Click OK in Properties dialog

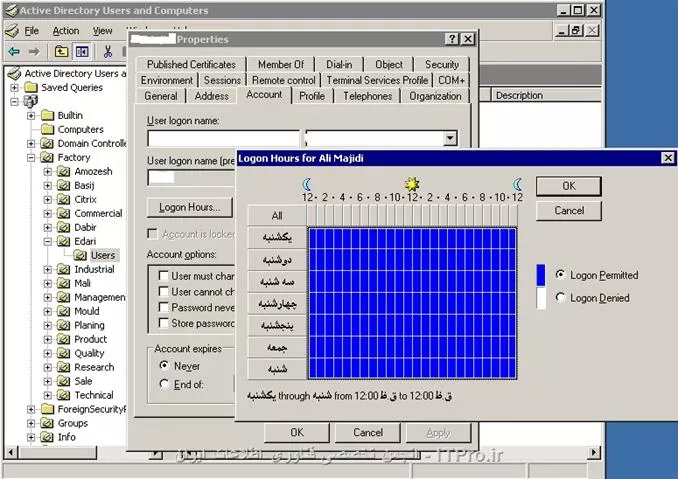(297, 433)
